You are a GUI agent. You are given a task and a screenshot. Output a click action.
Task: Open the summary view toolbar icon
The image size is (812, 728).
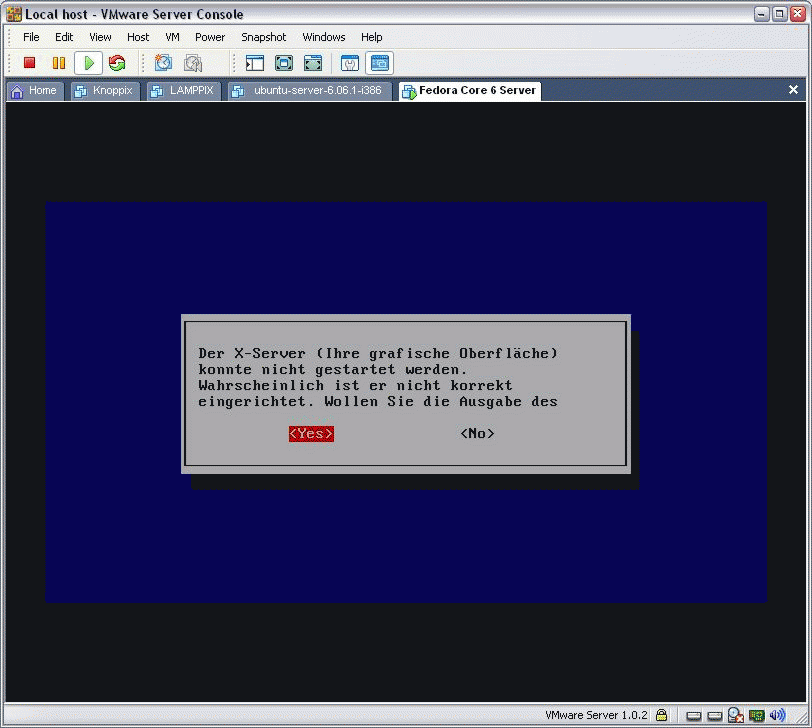[350, 63]
